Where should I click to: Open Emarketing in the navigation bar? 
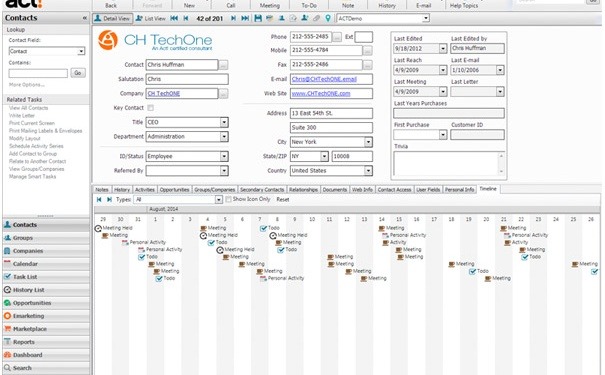pos(46,316)
